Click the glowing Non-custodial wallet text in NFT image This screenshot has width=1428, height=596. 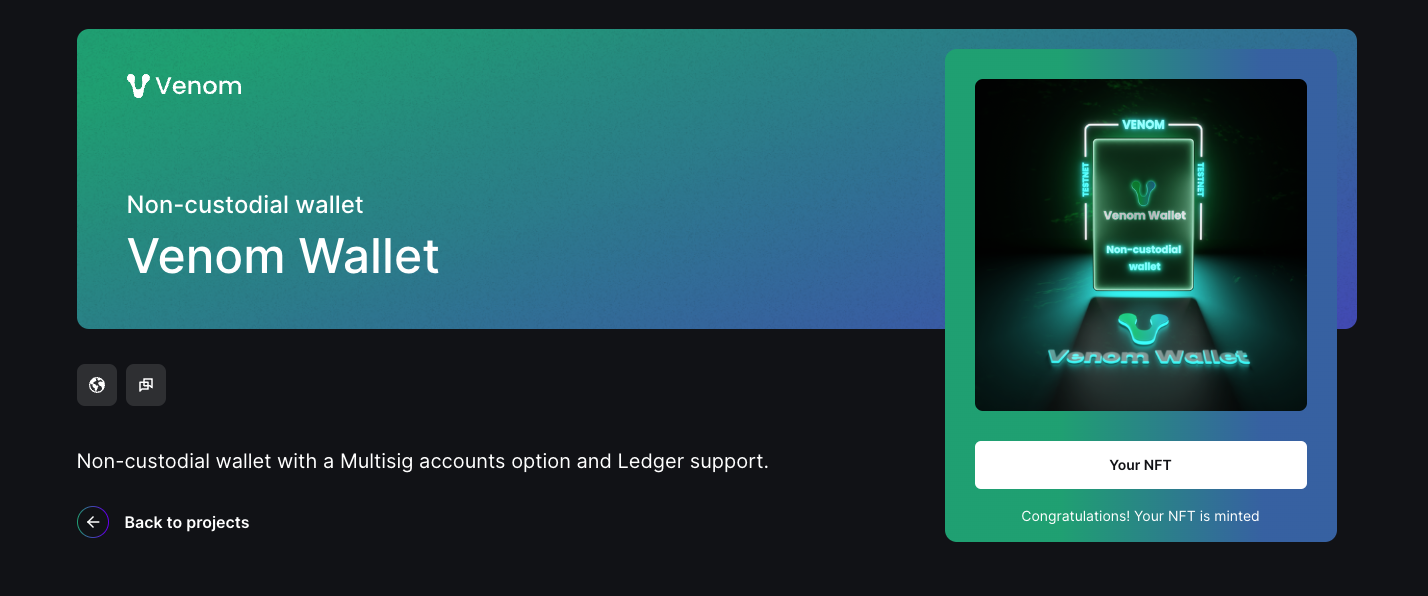1144,257
